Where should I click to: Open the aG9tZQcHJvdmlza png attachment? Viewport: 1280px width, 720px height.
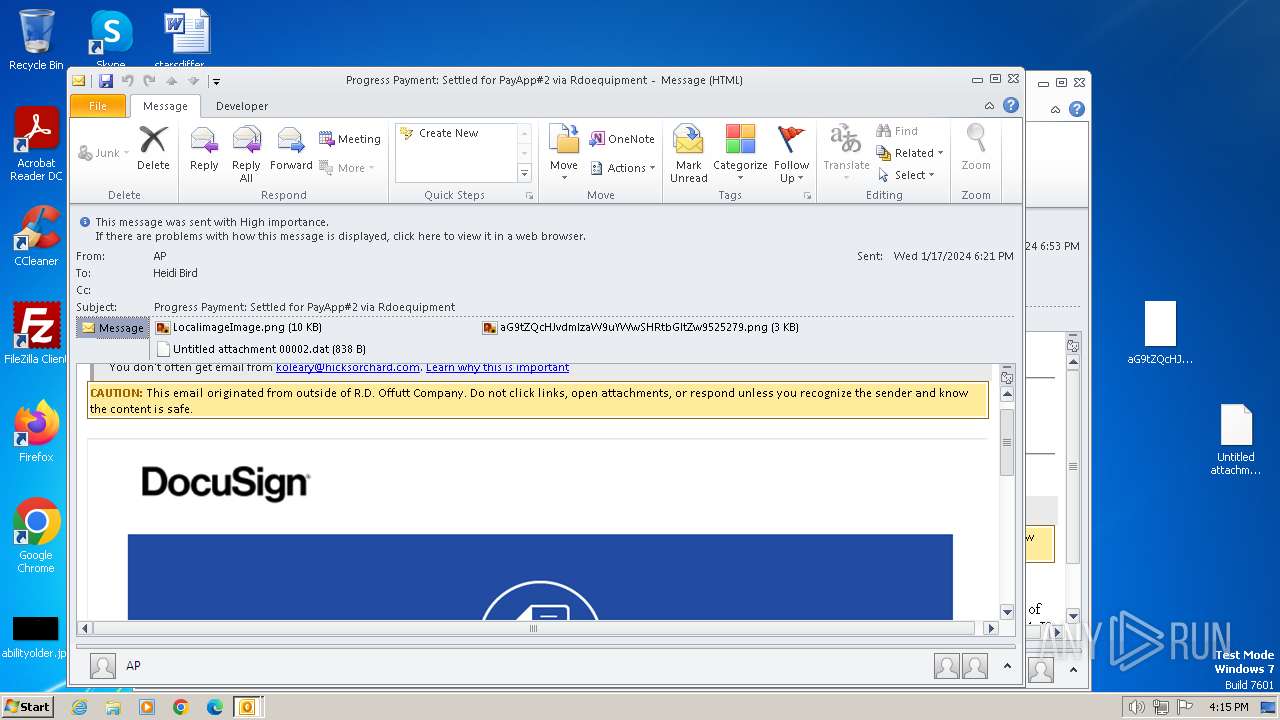tap(640, 327)
